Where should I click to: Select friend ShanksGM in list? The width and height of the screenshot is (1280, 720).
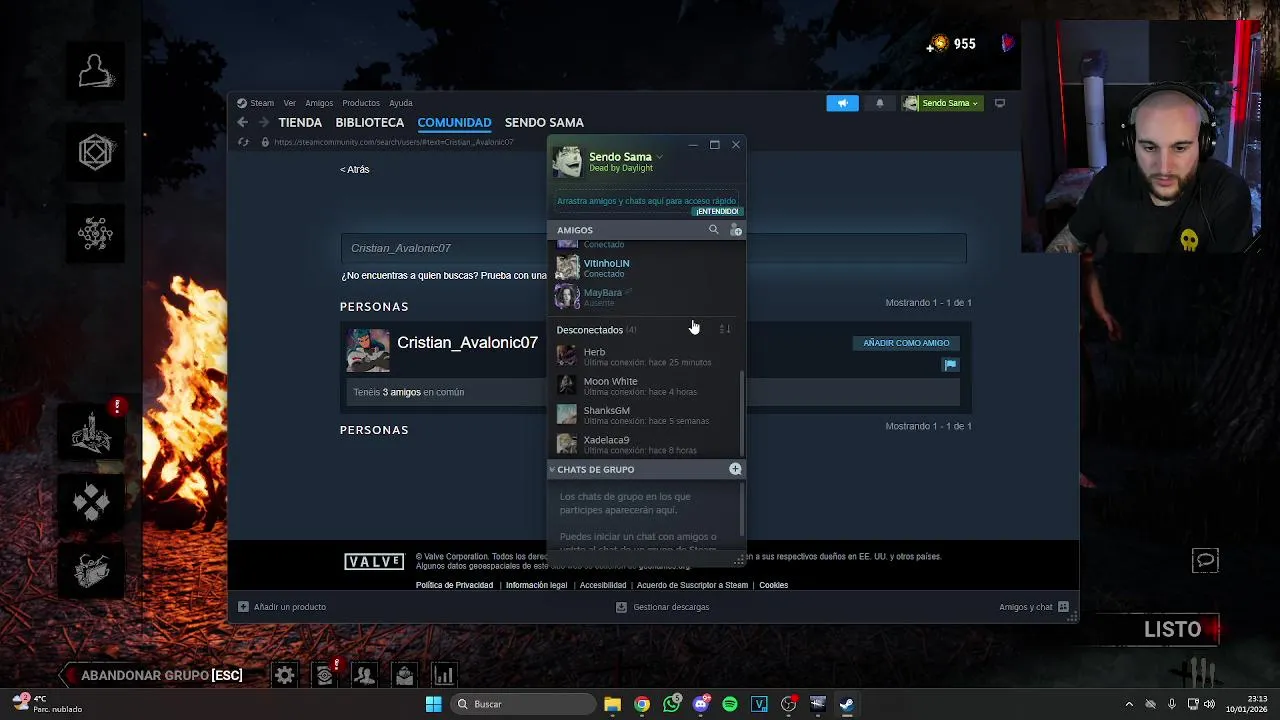[646, 415]
